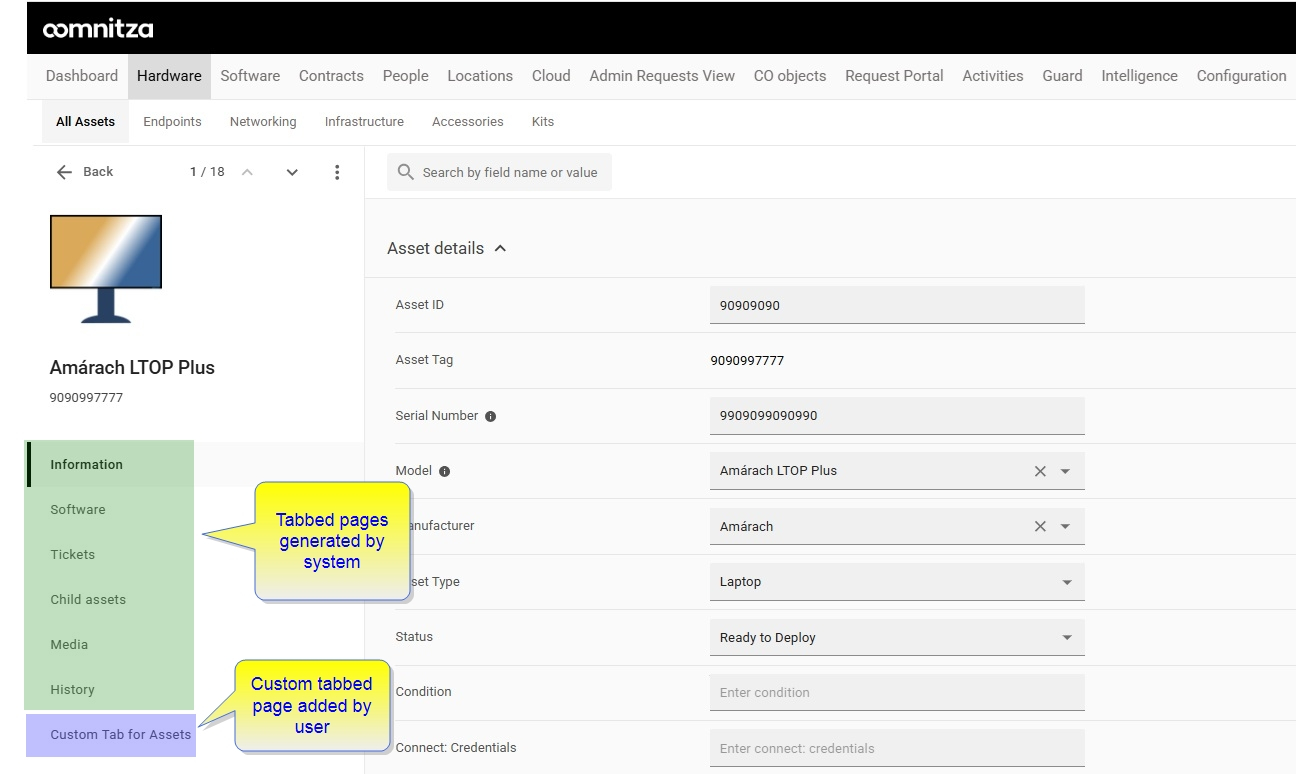Open the Dashboard menu
The height and width of the screenshot is (774, 1296).
82,76
